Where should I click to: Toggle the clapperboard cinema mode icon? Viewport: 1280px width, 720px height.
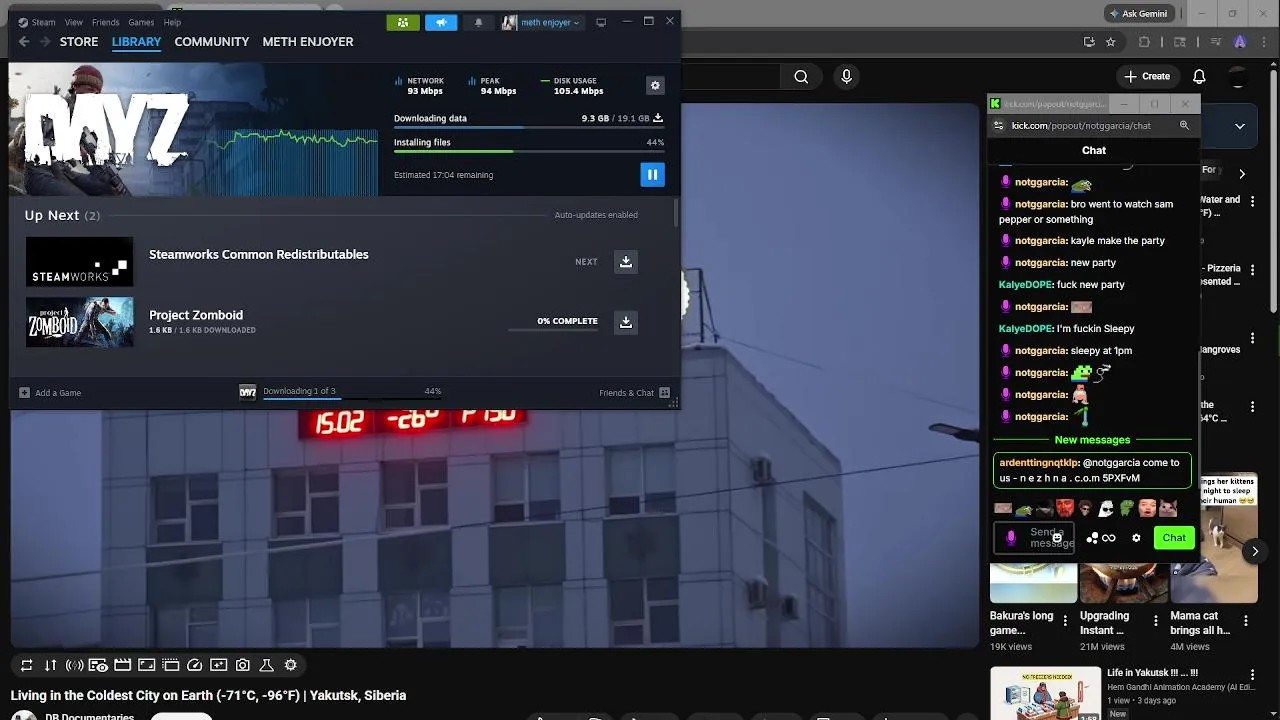pyautogui.click(x=123, y=665)
